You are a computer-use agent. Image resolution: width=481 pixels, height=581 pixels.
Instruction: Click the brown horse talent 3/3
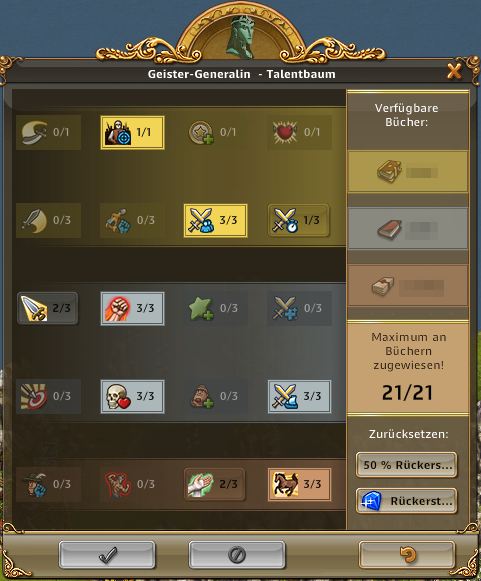click(x=299, y=484)
